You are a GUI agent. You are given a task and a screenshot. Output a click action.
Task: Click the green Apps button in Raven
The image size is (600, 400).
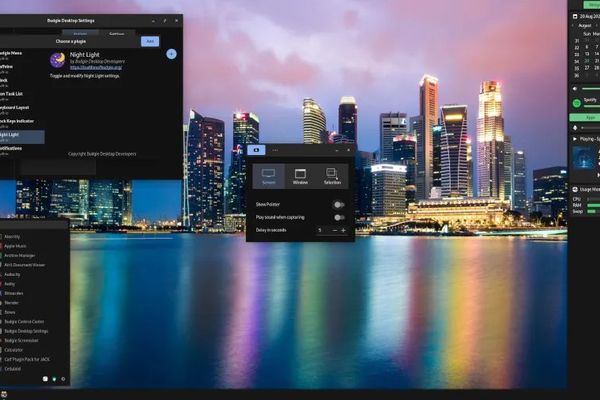(x=585, y=117)
